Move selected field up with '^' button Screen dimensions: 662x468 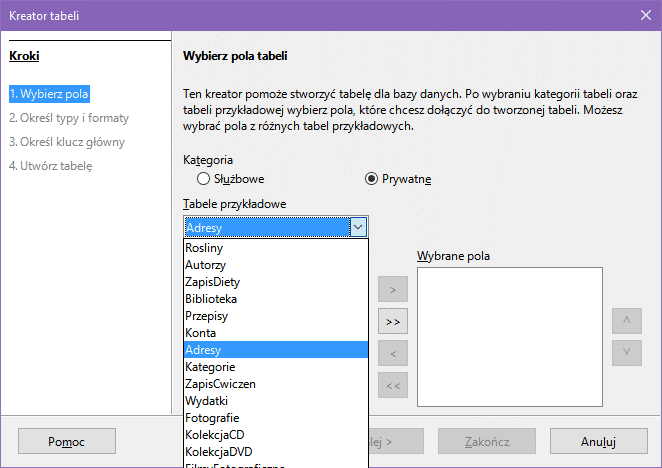(626, 321)
